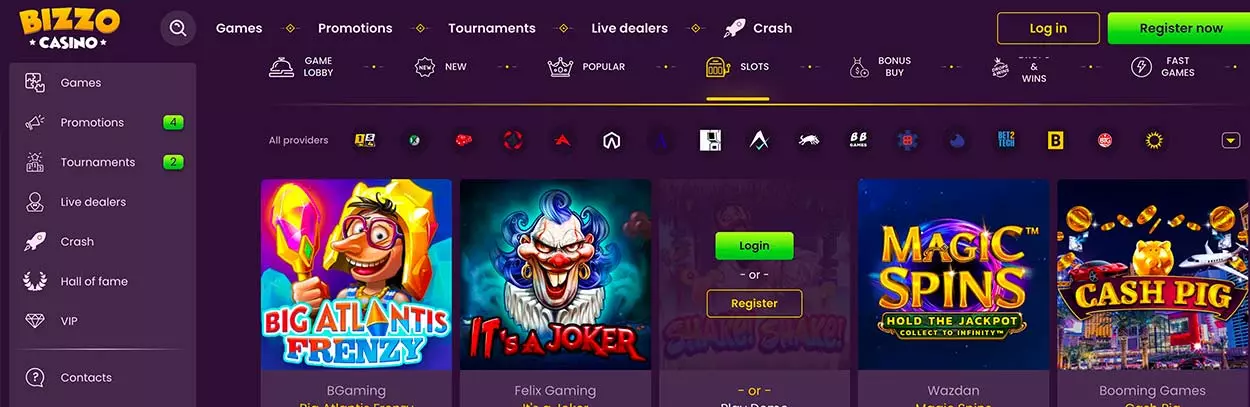The width and height of the screenshot is (1250, 407).
Task: Select the Fast Games category
Action: 1163,67
